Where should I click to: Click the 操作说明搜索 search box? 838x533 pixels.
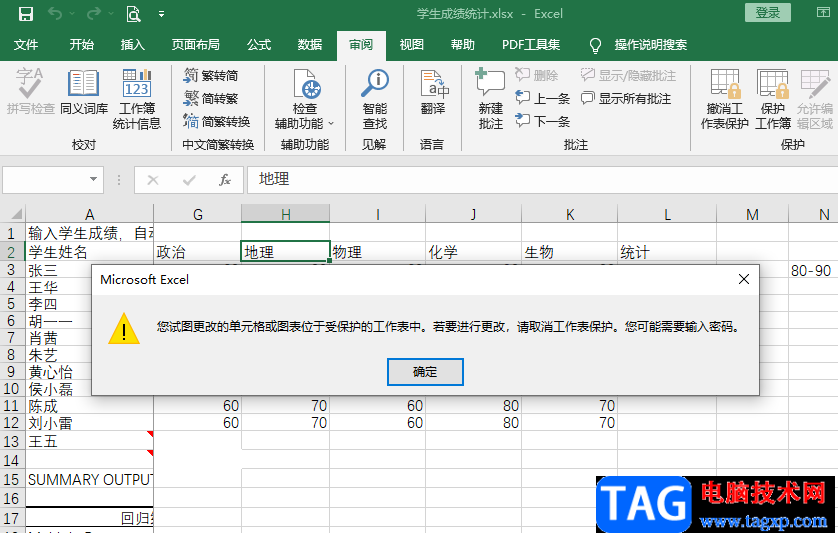click(x=650, y=45)
